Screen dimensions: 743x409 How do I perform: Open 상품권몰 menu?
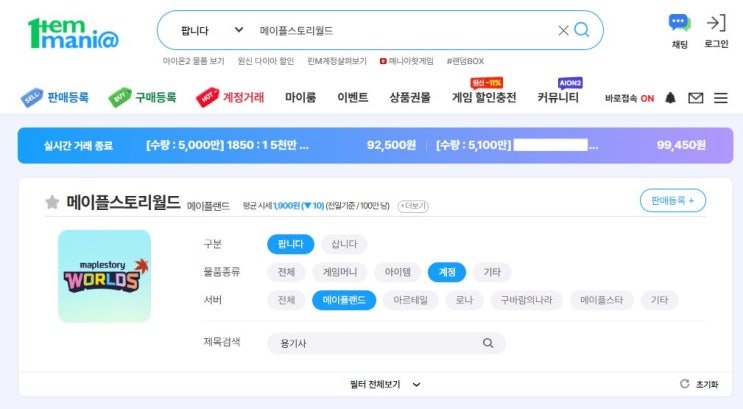[410, 98]
